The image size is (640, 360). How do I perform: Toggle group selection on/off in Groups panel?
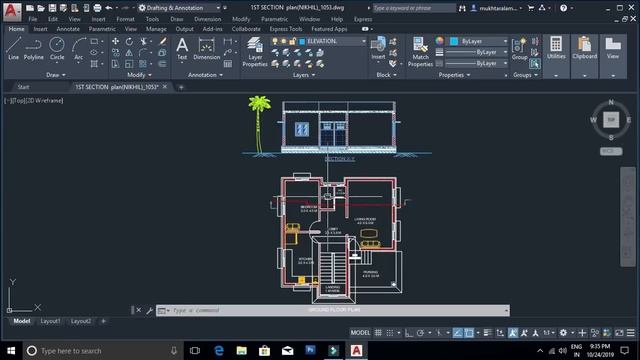click(535, 64)
